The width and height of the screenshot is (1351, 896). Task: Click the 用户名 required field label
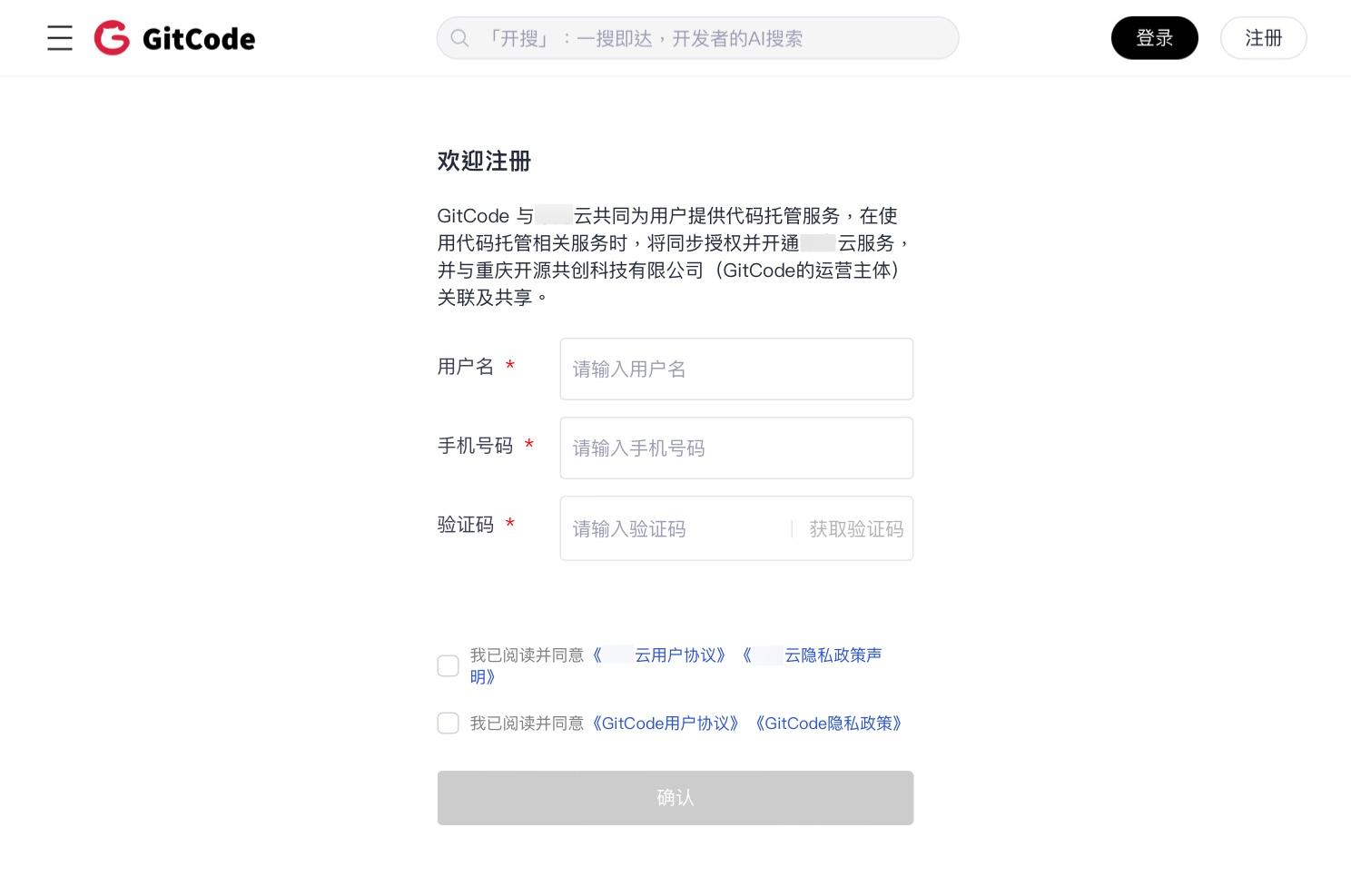[x=466, y=366]
